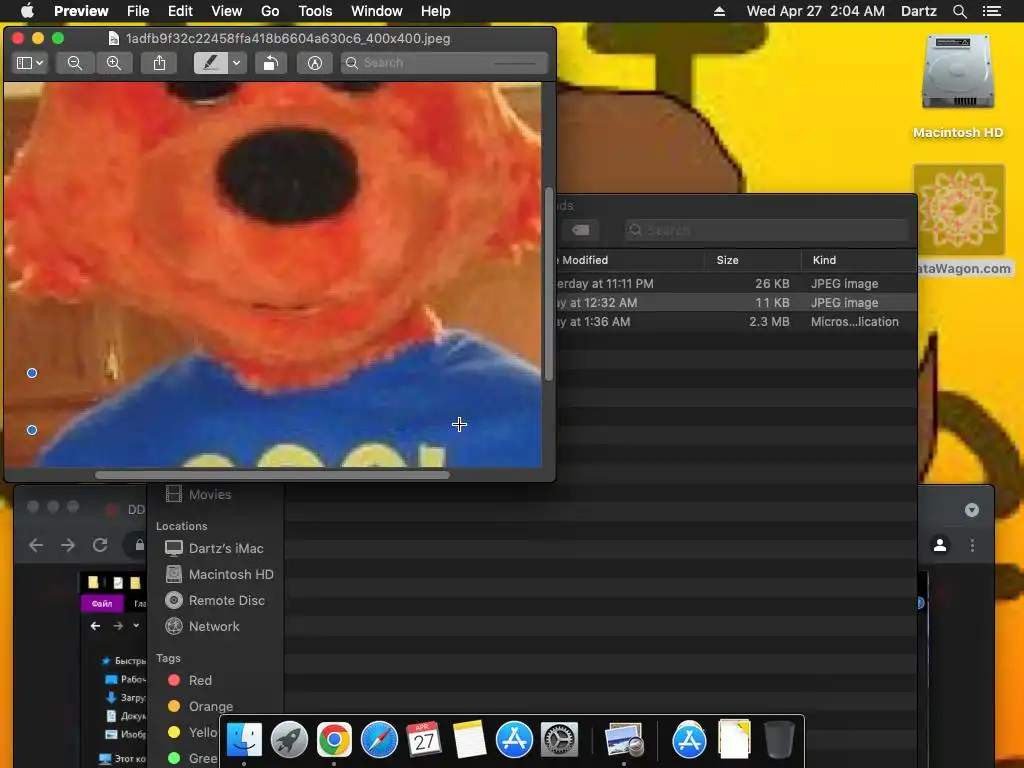The height and width of the screenshot is (768, 1024).
Task: Open Notes from the Dock
Action: tap(470, 740)
